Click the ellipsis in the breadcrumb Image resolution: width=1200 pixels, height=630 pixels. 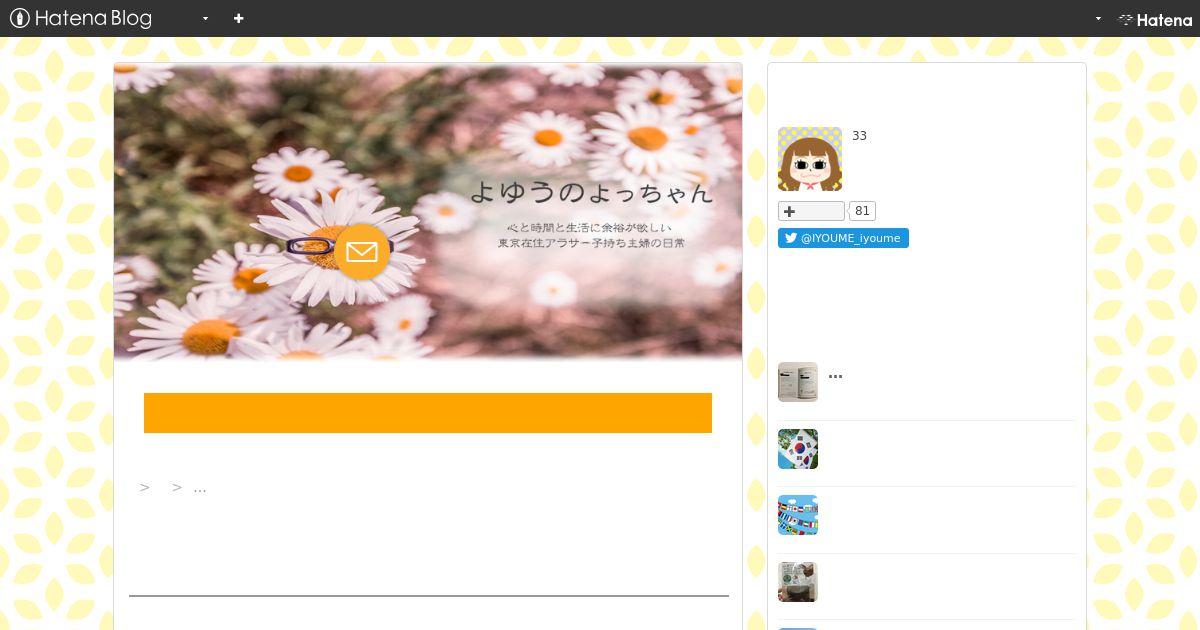point(200,488)
